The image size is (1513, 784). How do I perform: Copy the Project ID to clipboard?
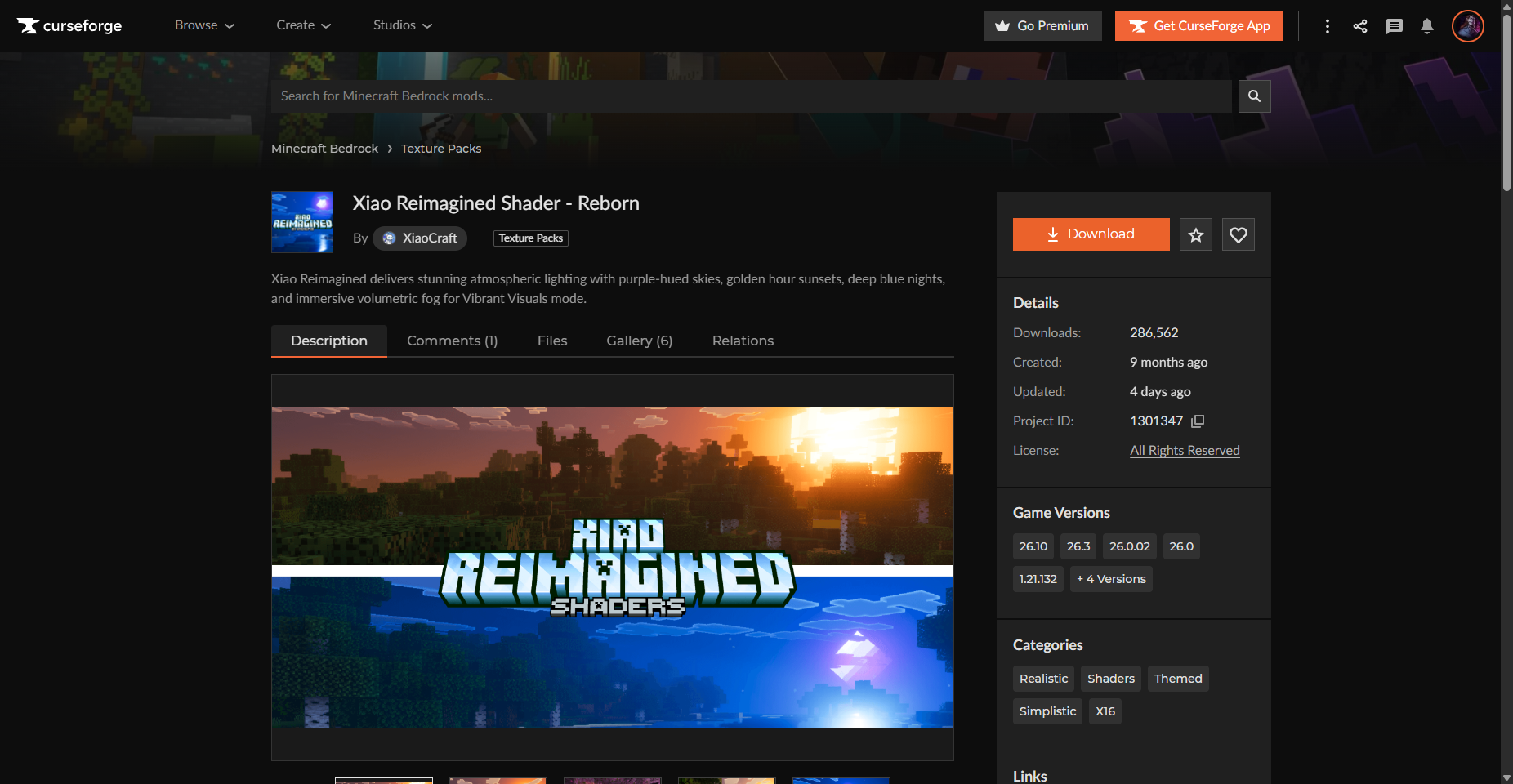[1198, 421]
